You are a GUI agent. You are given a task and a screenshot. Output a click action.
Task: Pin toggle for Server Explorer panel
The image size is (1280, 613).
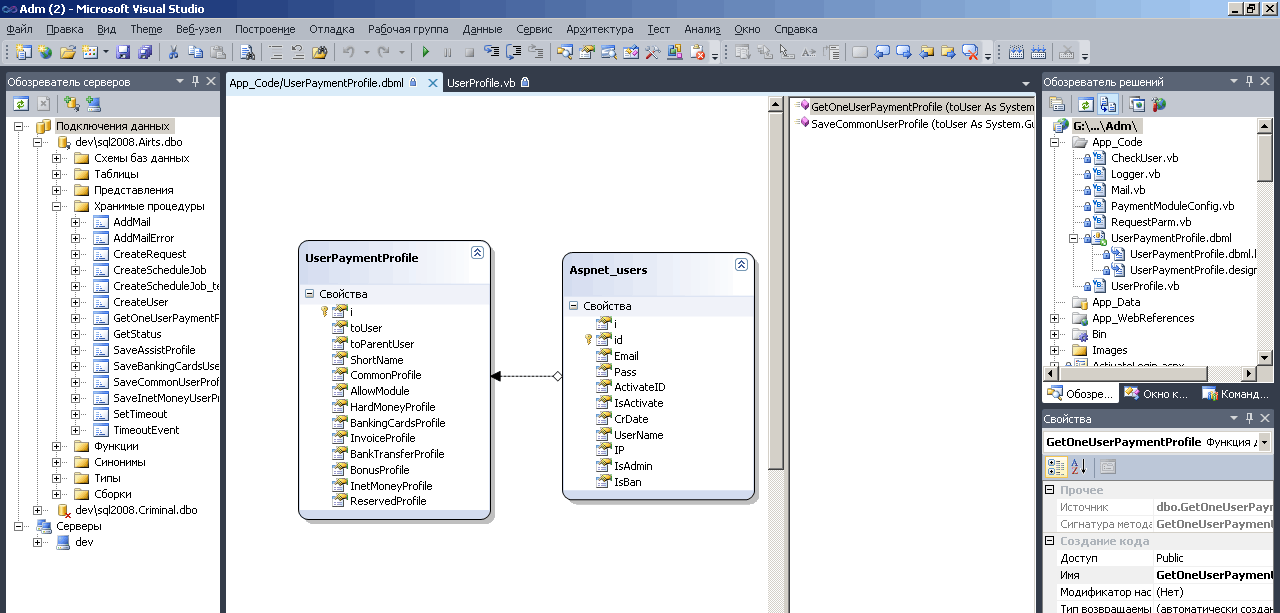[x=196, y=81]
